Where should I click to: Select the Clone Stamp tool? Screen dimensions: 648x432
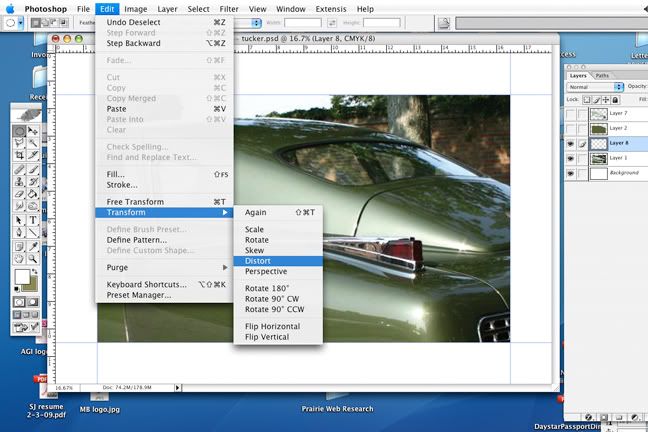19,181
